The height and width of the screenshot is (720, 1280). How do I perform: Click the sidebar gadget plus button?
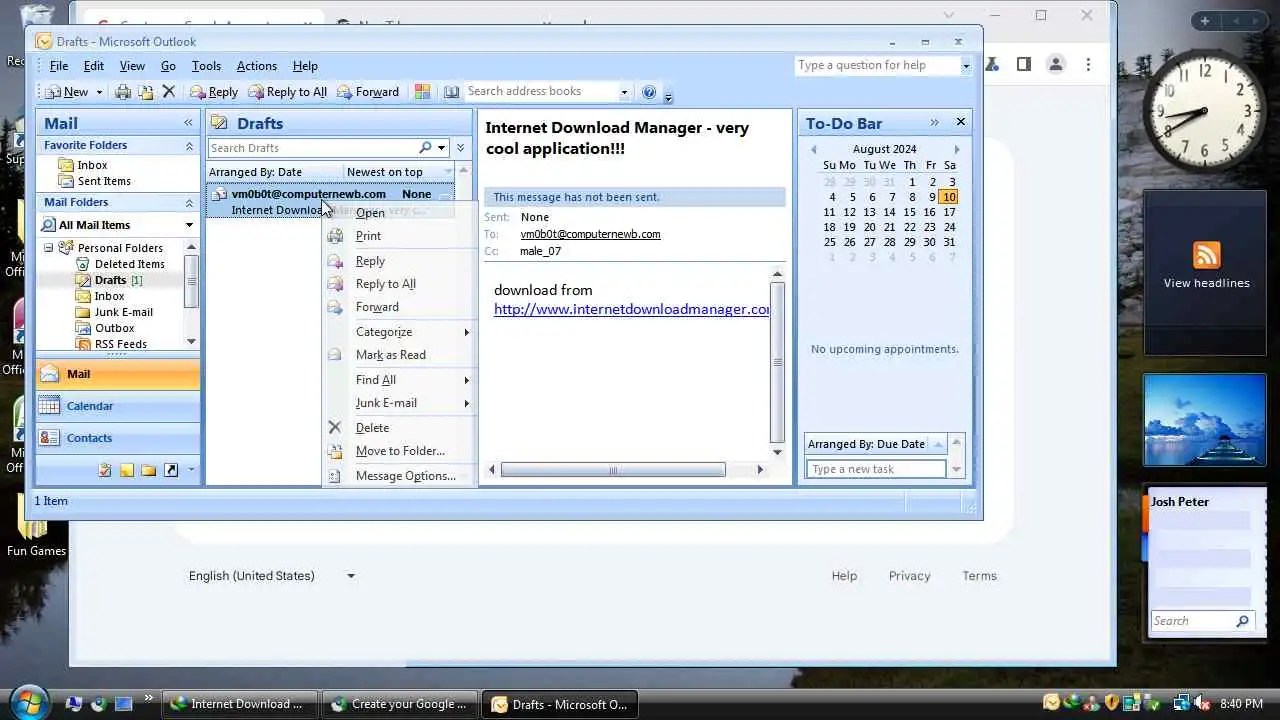point(1205,21)
